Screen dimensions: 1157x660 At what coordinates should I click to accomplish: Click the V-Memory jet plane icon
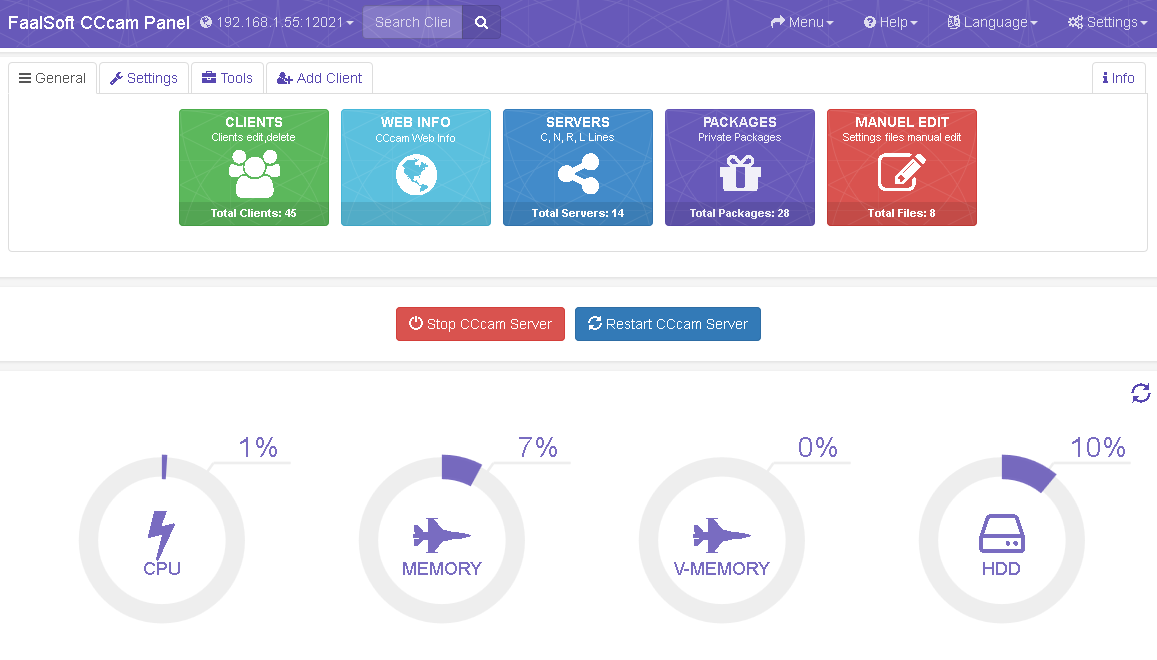(x=722, y=535)
